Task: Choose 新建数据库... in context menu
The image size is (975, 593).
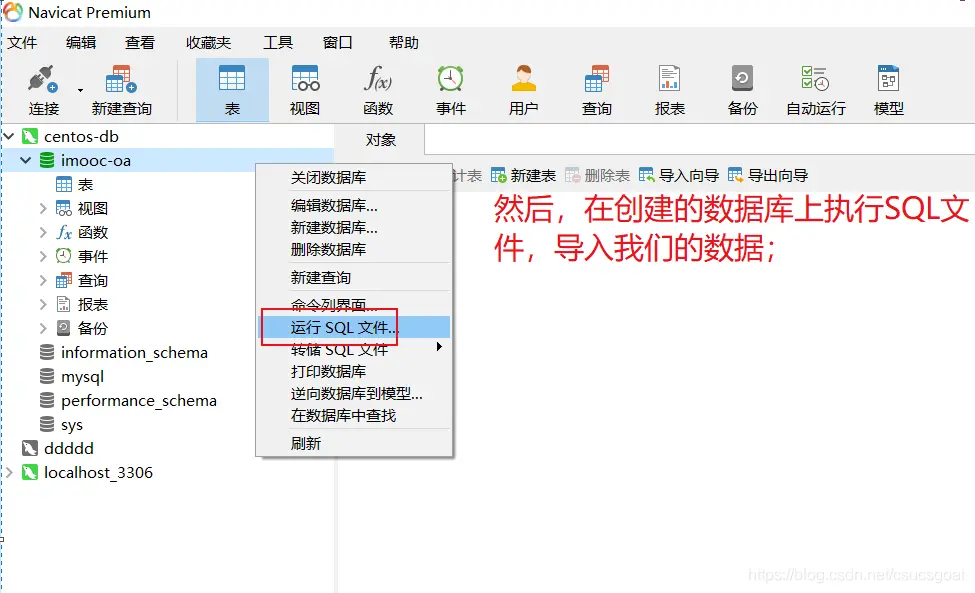Action: 354,228
